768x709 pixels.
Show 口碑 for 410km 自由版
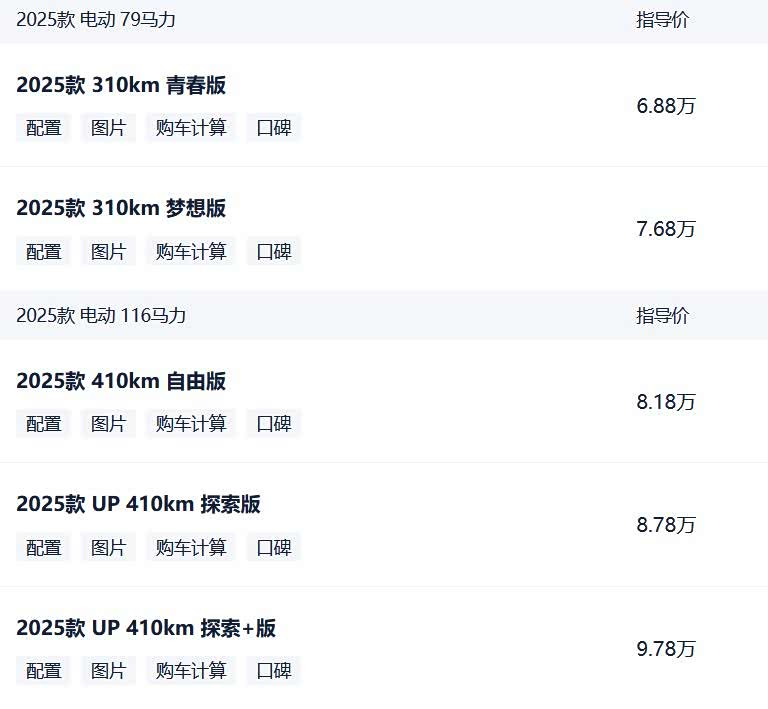(274, 424)
